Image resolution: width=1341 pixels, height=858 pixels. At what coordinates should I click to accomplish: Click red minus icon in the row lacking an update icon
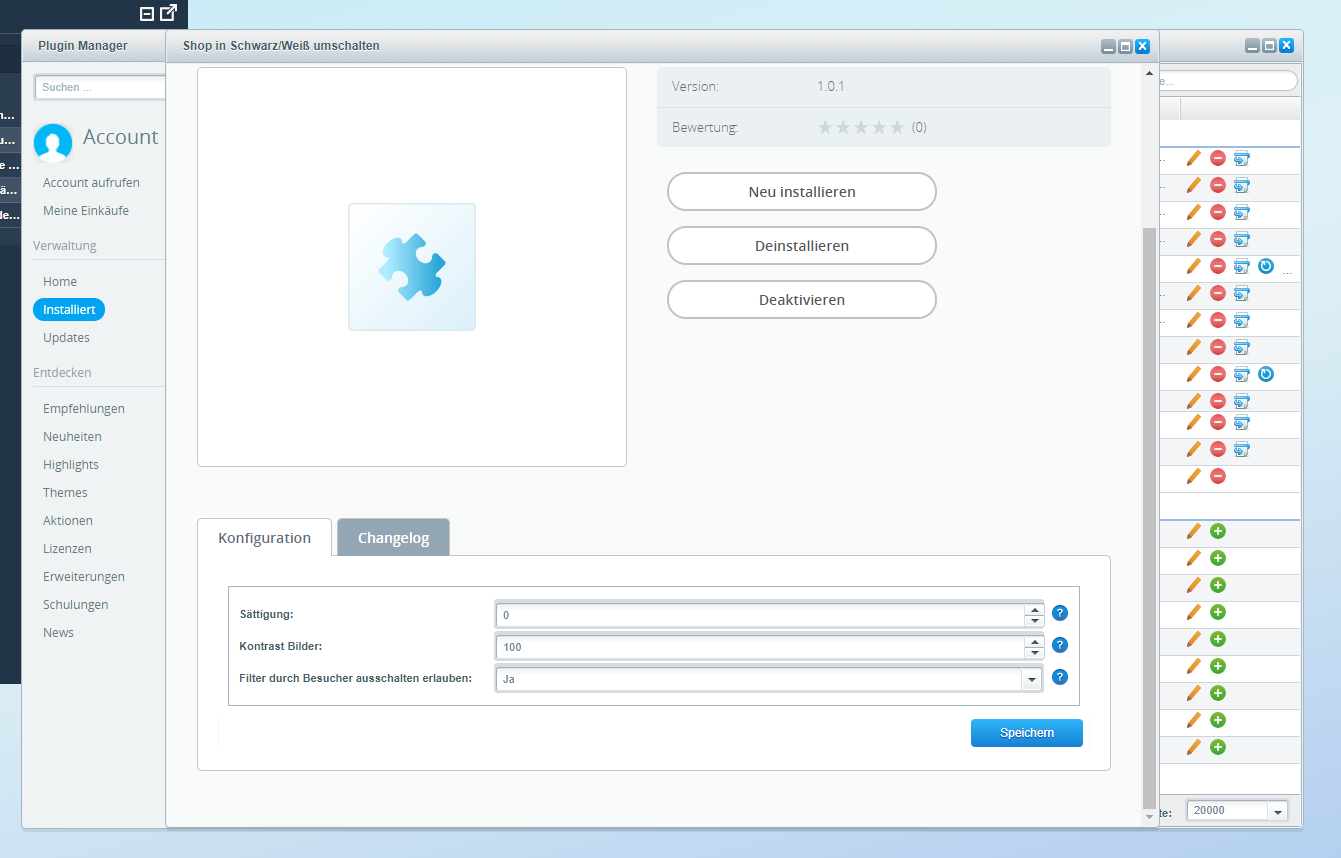1218,476
